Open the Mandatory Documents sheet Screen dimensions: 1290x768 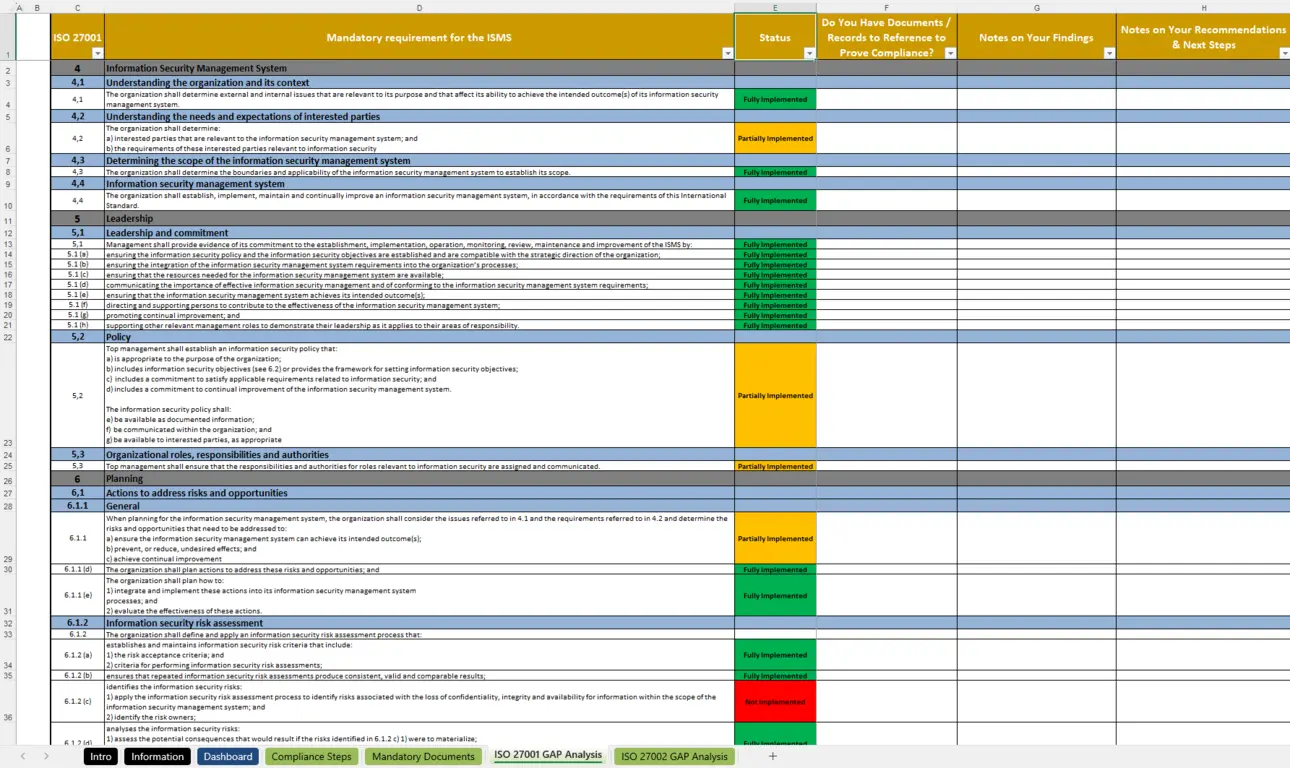pyautogui.click(x=423, y=756)
